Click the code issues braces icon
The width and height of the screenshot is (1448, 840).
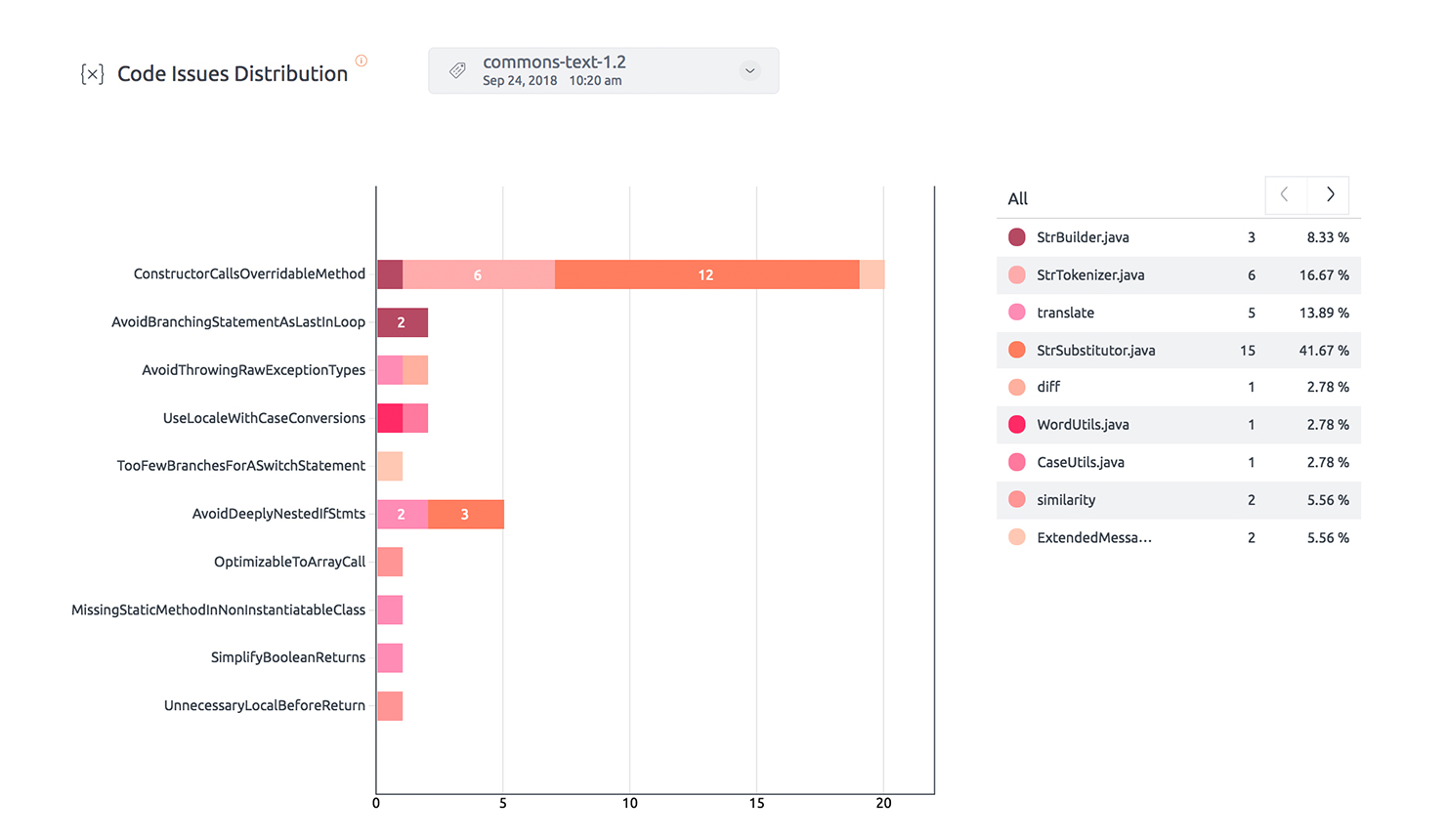click(92, 74)
